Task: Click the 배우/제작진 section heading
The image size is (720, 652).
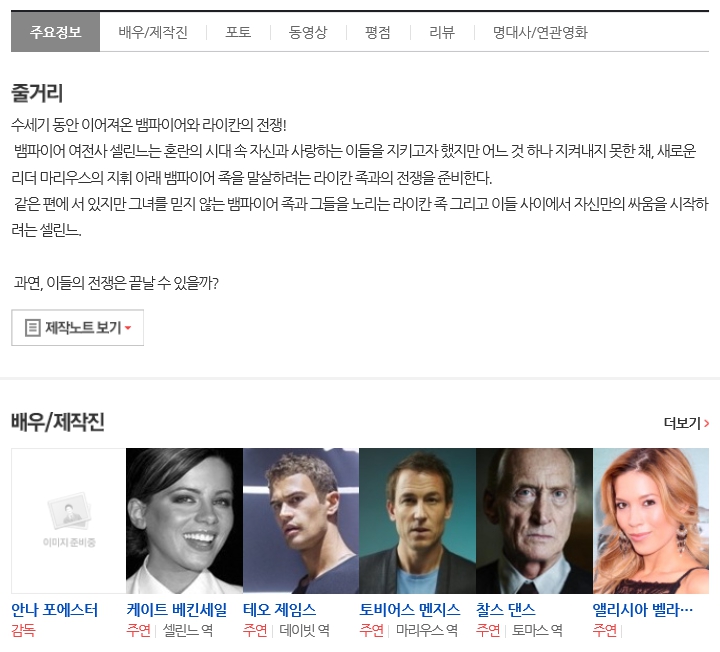Action: click(x=58, y=422)
